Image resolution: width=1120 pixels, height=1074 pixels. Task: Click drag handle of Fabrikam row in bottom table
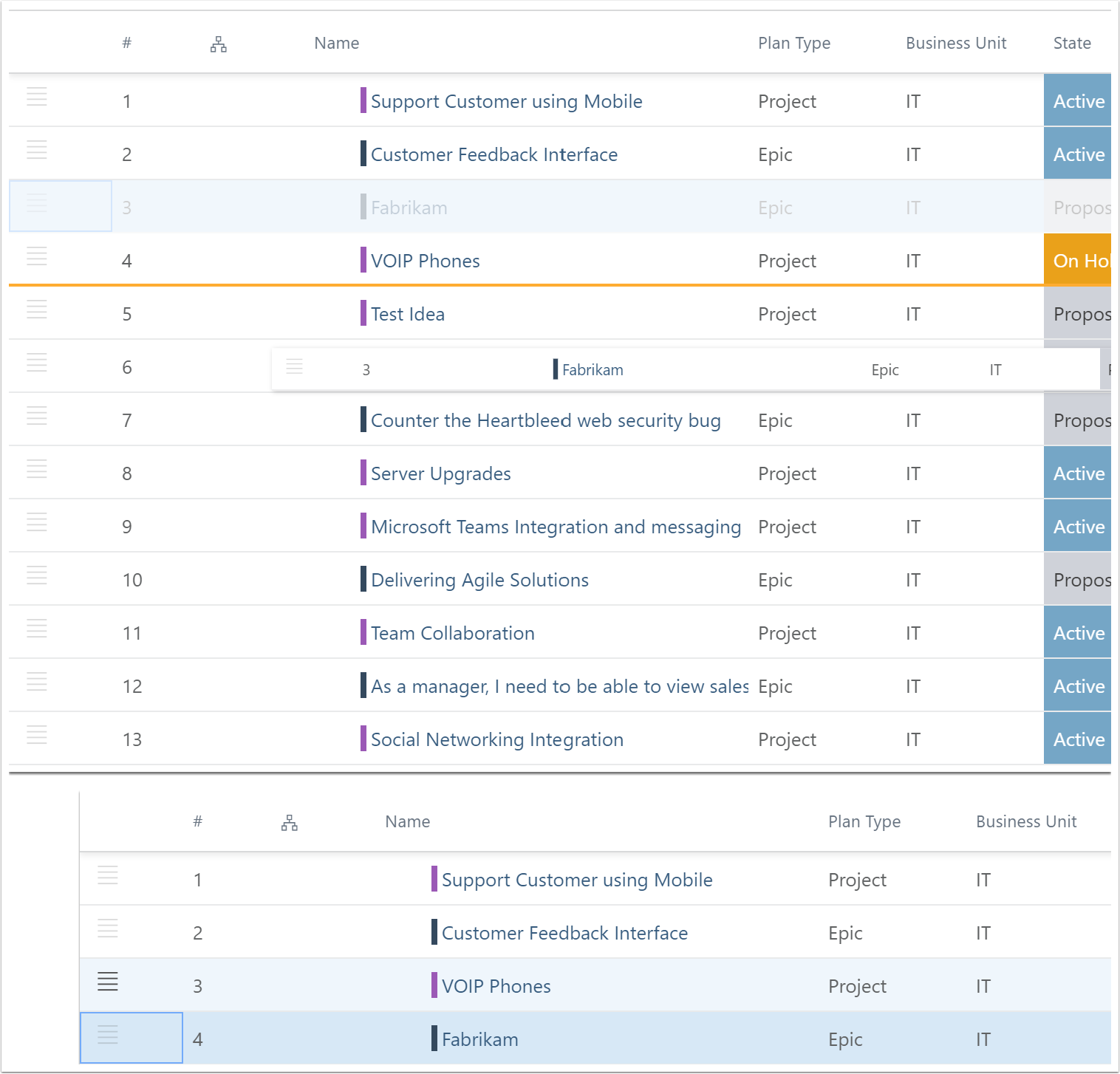click(x=108, y=1034)
